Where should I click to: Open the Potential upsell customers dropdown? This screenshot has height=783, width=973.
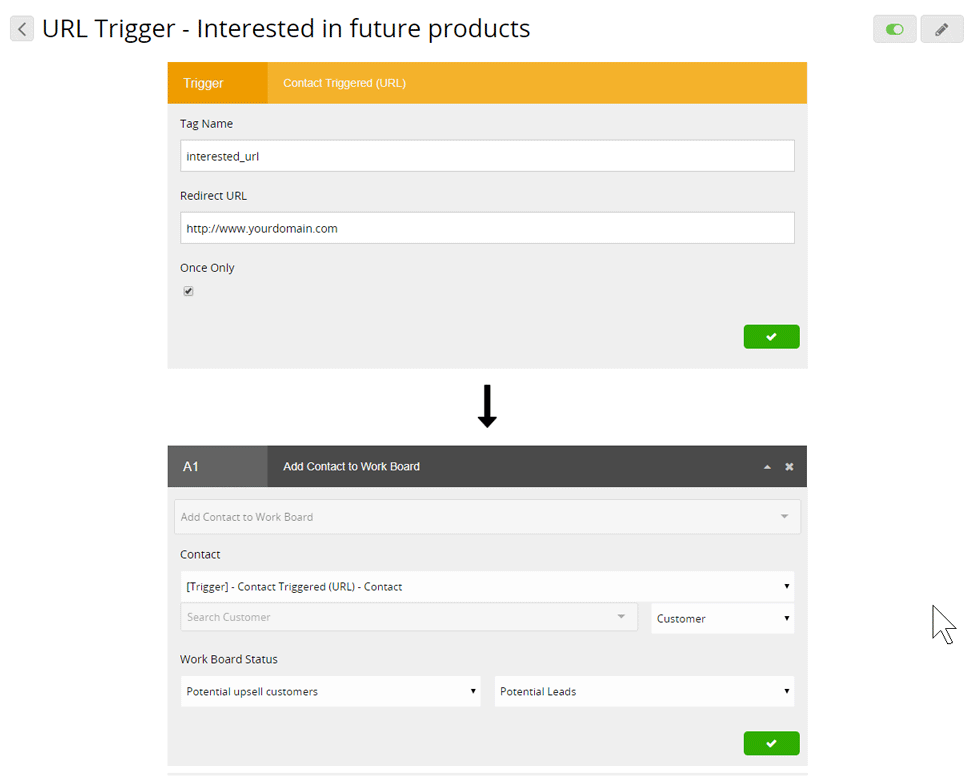(330, 691)
